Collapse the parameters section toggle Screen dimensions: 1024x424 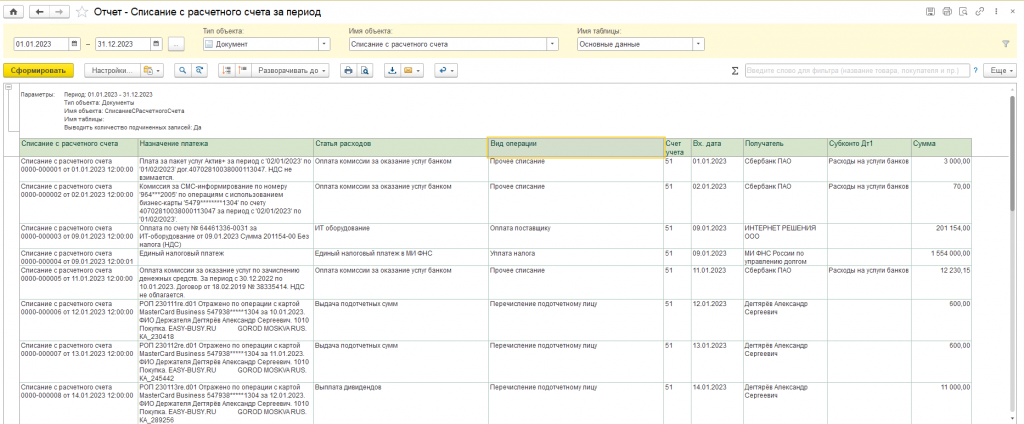[x=8, y=86]
